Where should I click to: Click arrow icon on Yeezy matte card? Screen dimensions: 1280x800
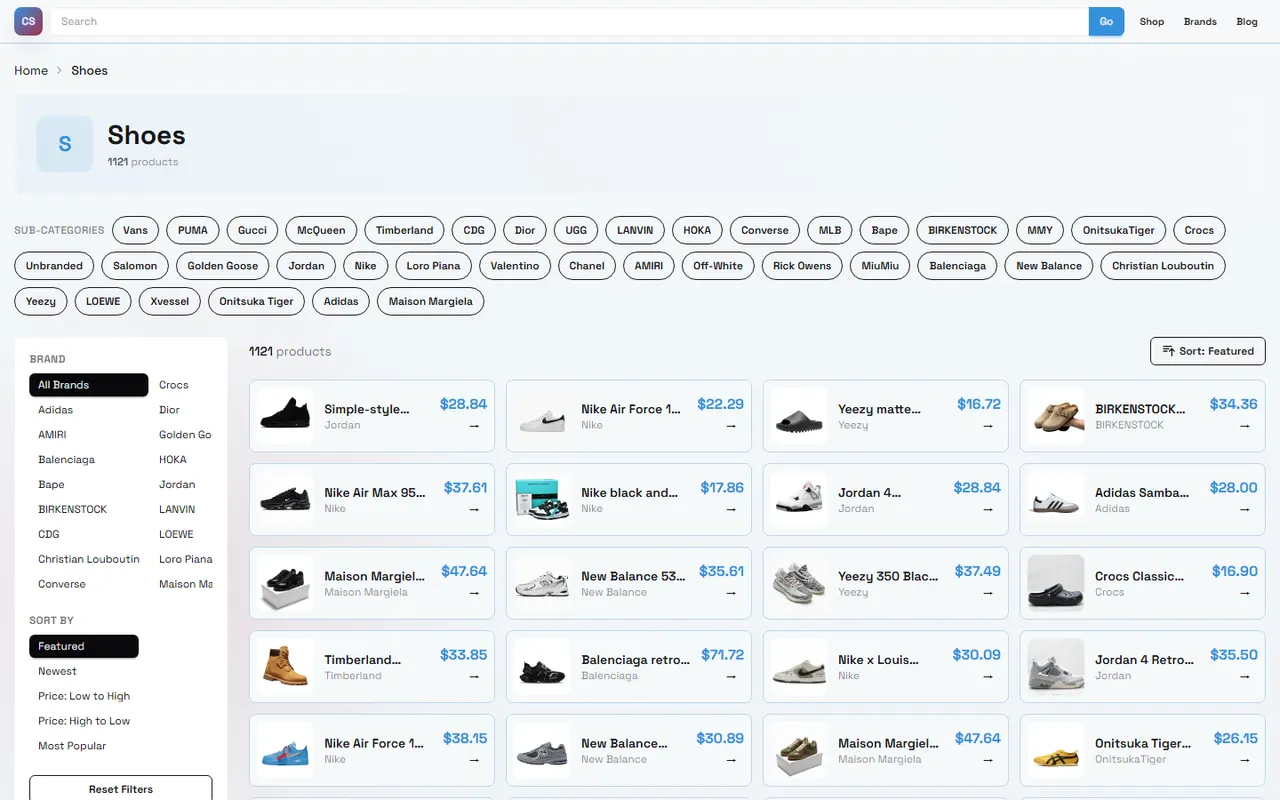tap(988, 426)
